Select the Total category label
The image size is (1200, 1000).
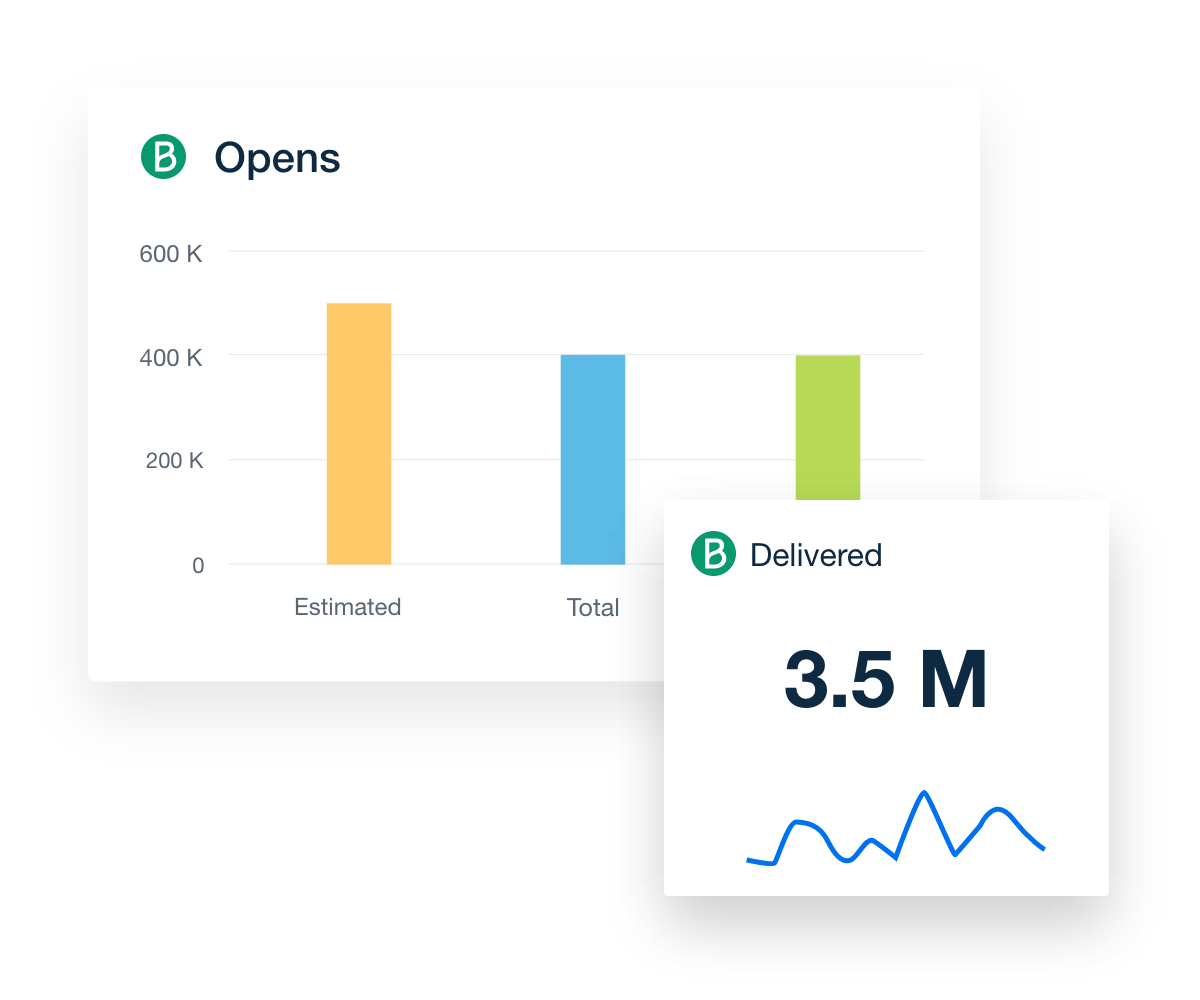(x=593, y=607)
